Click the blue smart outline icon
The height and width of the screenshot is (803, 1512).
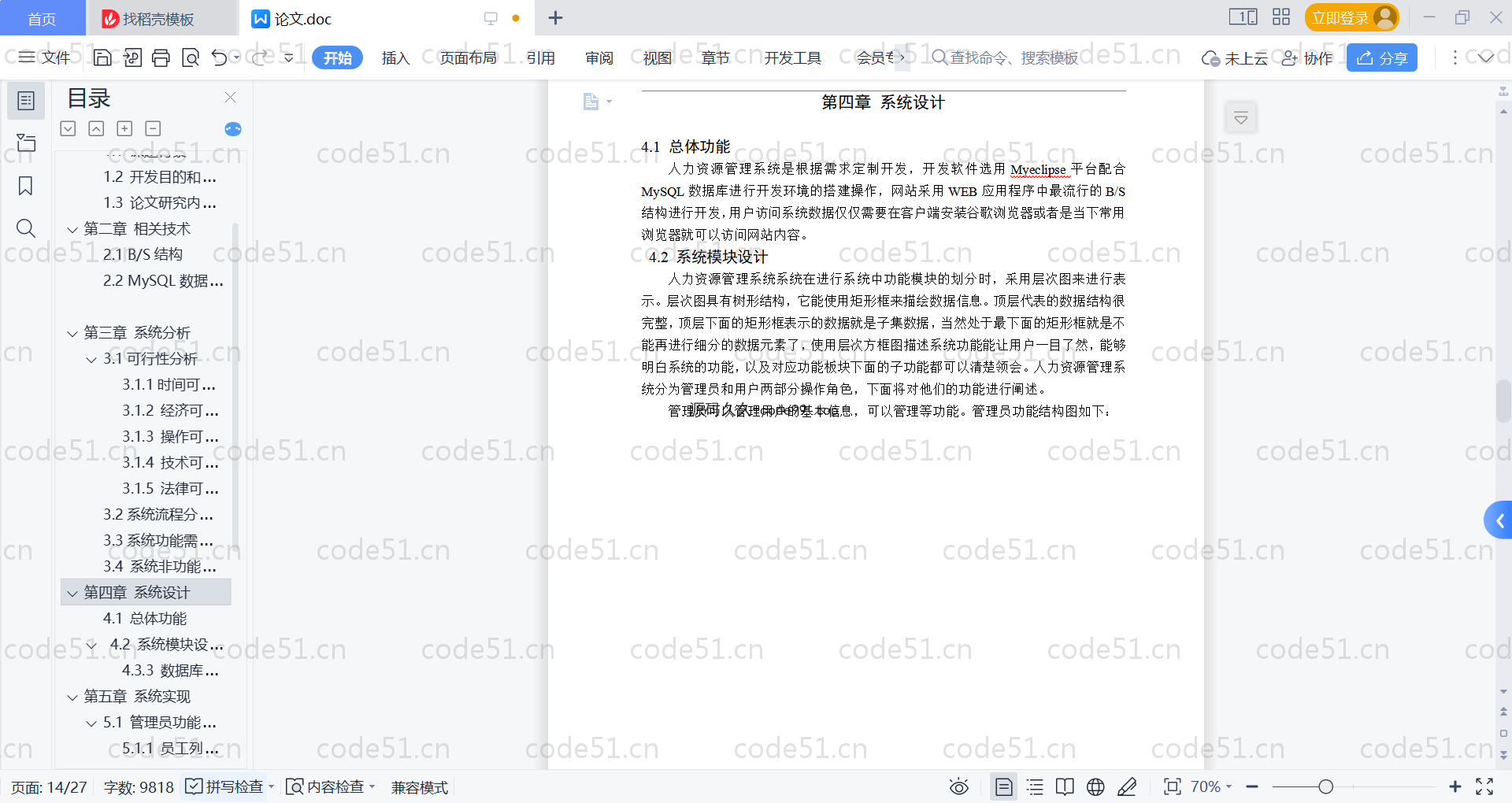point(233,129)
